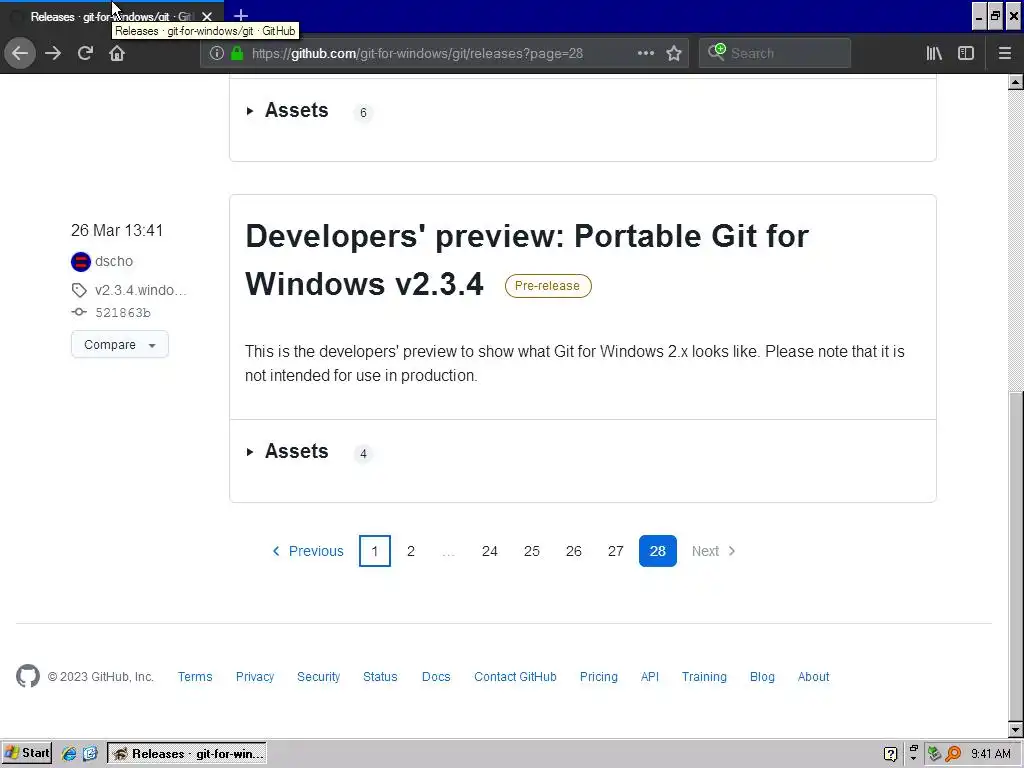Viewport: 1024px width, 768px height.
Task: Open the Firefox hamburger menu
Action: [1004, 53]
